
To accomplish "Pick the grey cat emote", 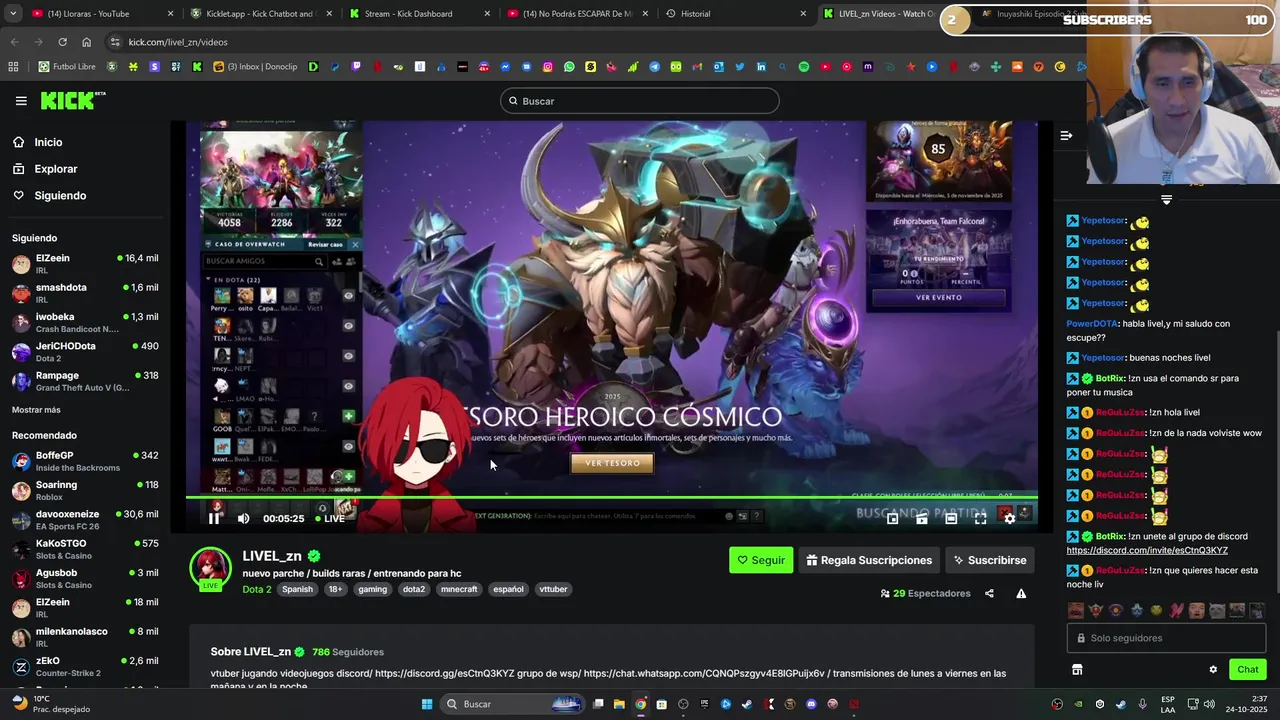I will 1217,610.
